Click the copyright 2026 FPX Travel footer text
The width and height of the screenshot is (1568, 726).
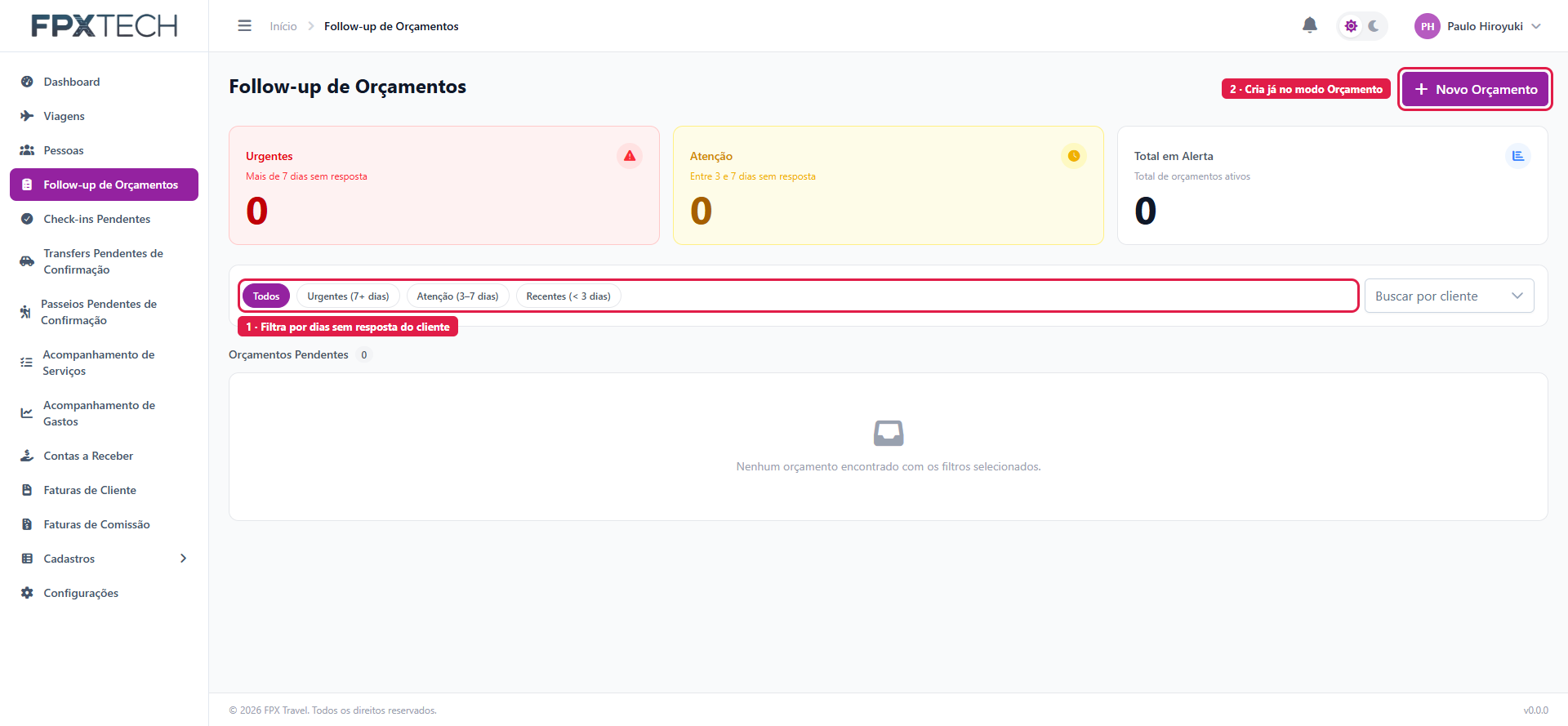332,710
